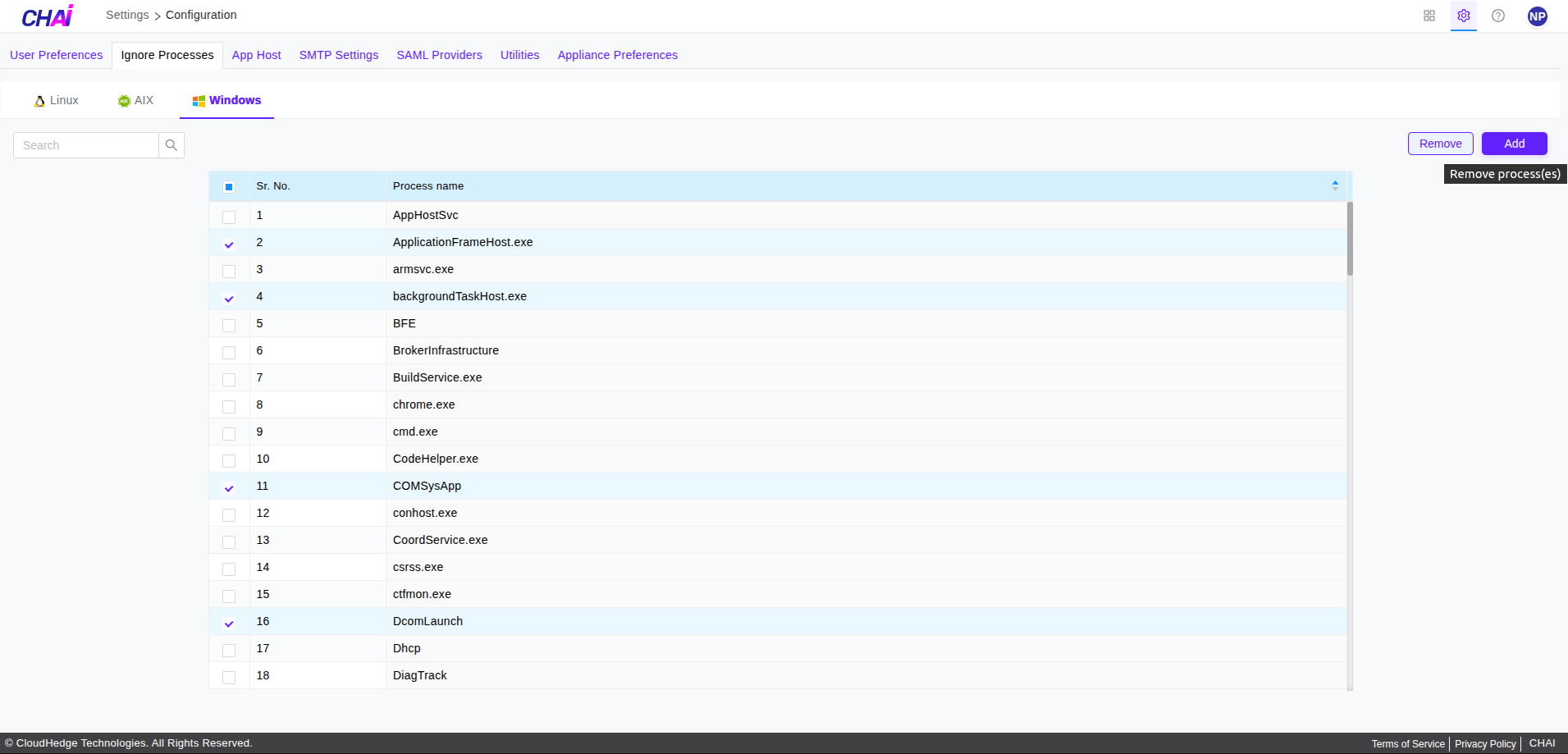Focus the Search input field

pos(86,145)
